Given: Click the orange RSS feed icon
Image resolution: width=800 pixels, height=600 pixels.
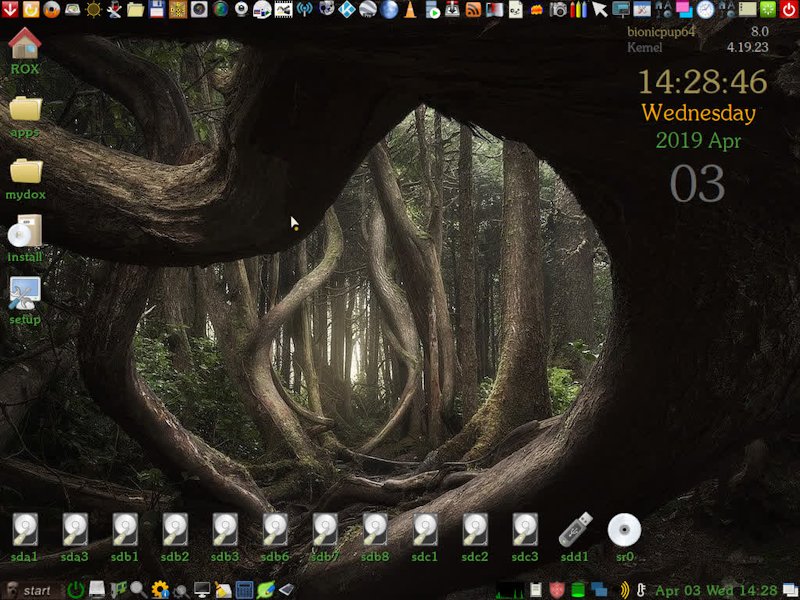Looking at the screenshot, I should (x=473, y=9).
